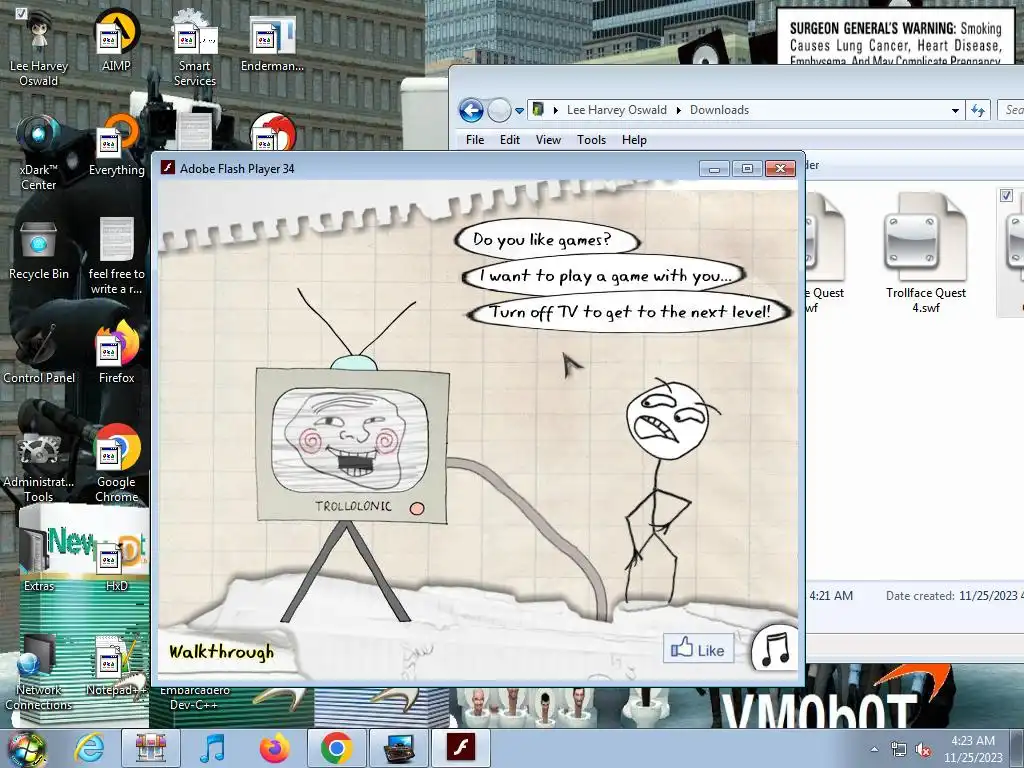The width and height of the screenshot is (1024, 768).
Task: Expand the arrow after 'Lee Harvey Oswald' breadcrumb
Action: [x=679, y=110]
